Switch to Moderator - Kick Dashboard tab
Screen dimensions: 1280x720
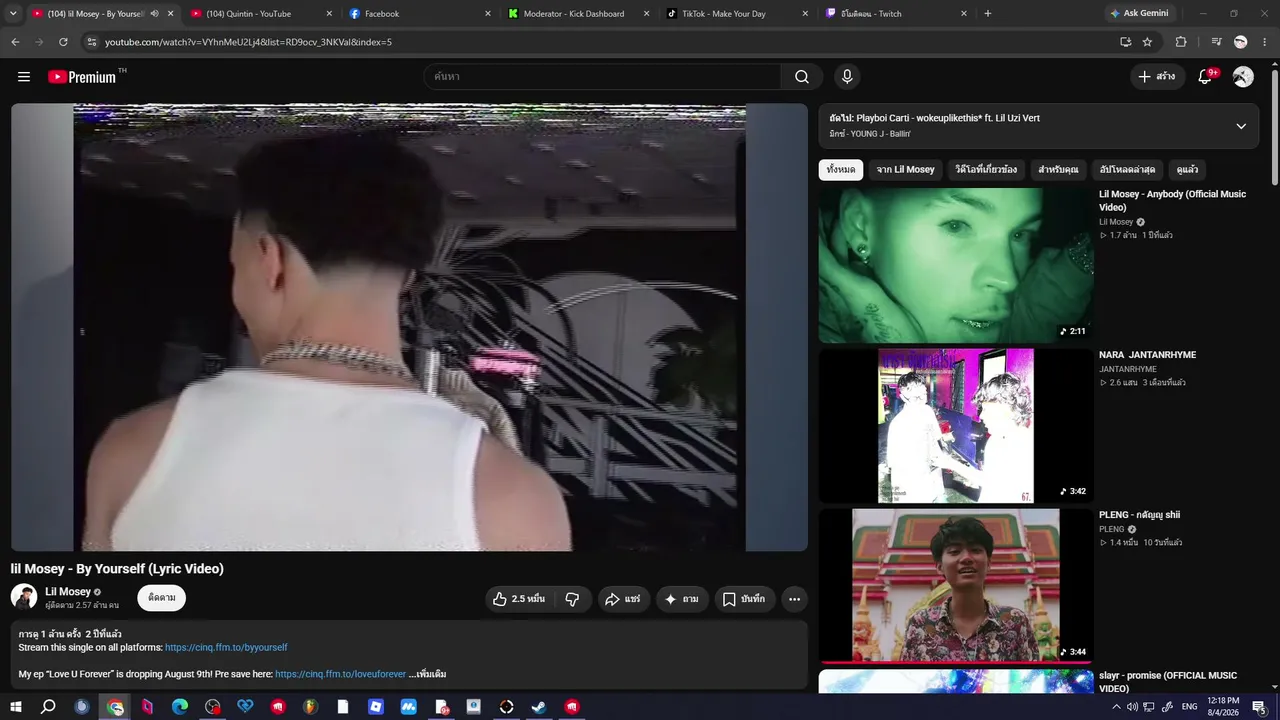click(x=578, y=14)
